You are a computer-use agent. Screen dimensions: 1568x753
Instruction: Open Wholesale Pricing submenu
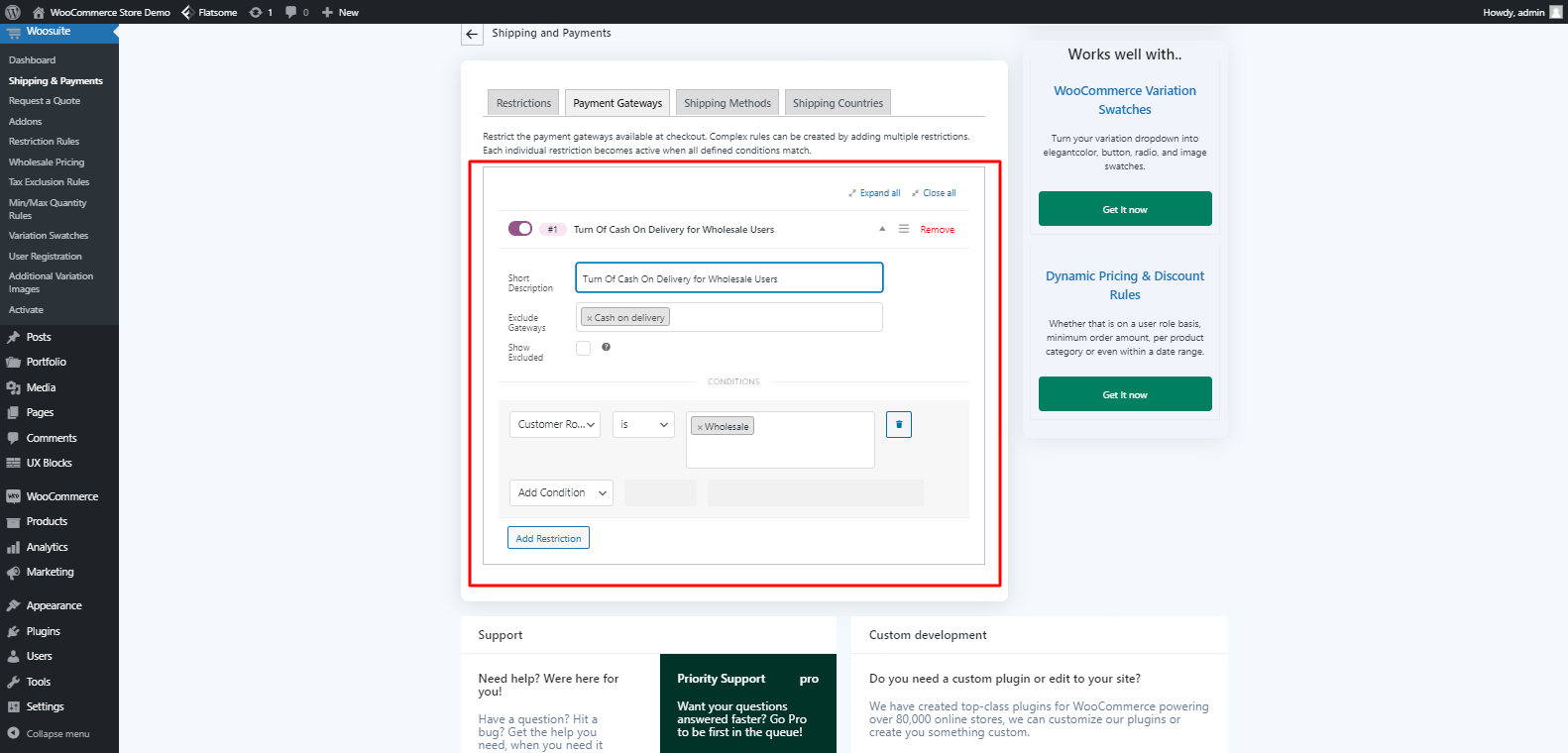(x=47, y=162)
